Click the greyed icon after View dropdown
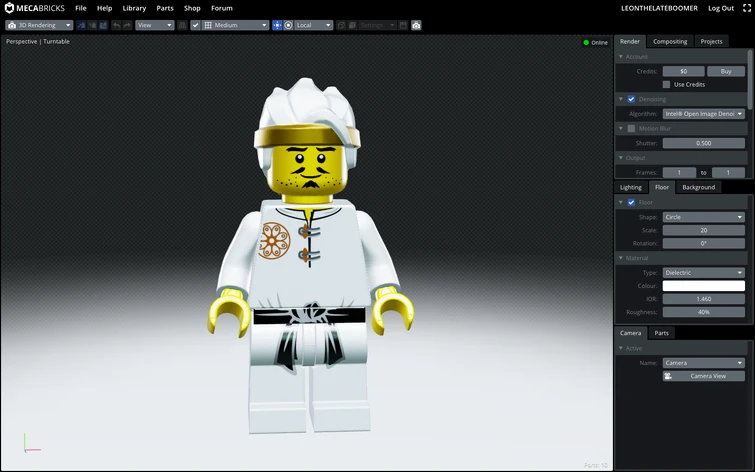This screenshot has width=755, height=472. [182, 25]
